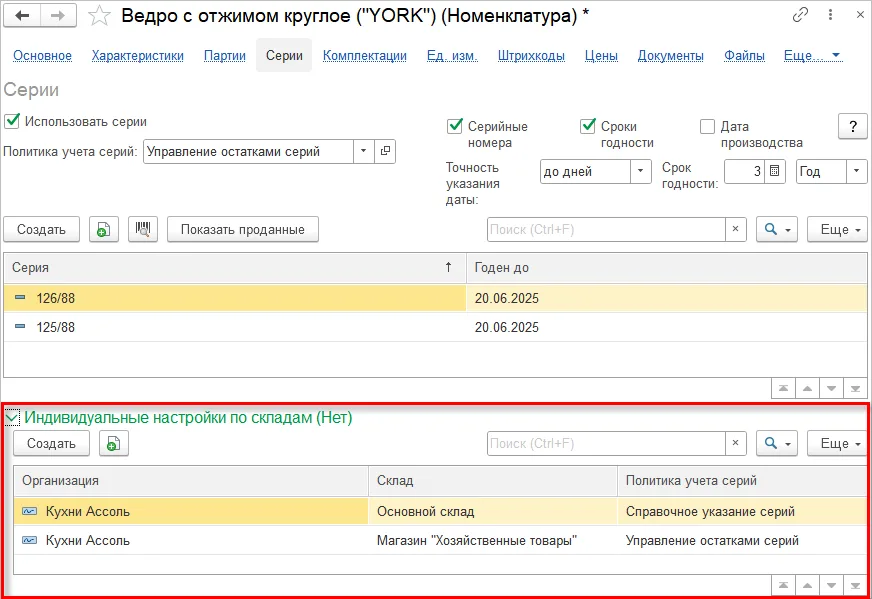Create a new series with Создать
872x599 pixels.
click(x=41, y=229)
